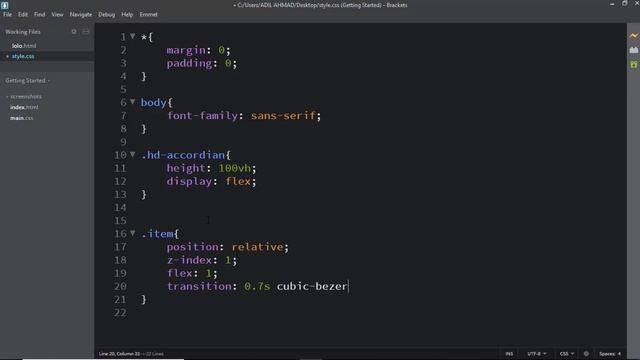Open the Edit menu

pos(23,14)
